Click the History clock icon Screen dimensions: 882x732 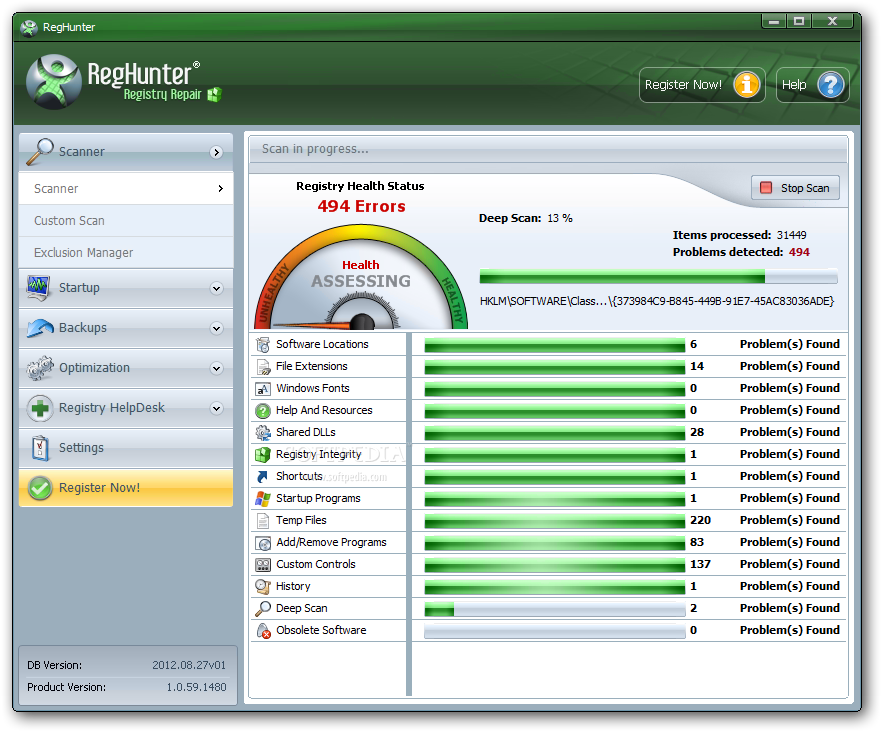pos(263,586)
